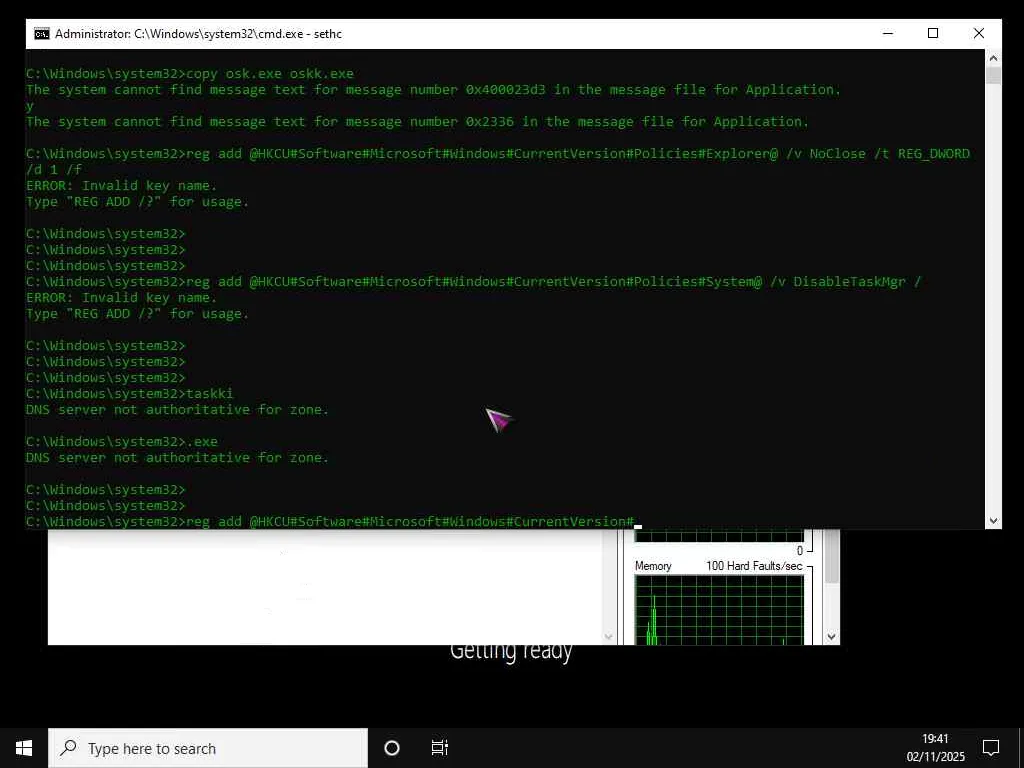Click the cmd vertical scrollbar thumb
This screenshot has width=1024, height=768.
click(993, 75)
